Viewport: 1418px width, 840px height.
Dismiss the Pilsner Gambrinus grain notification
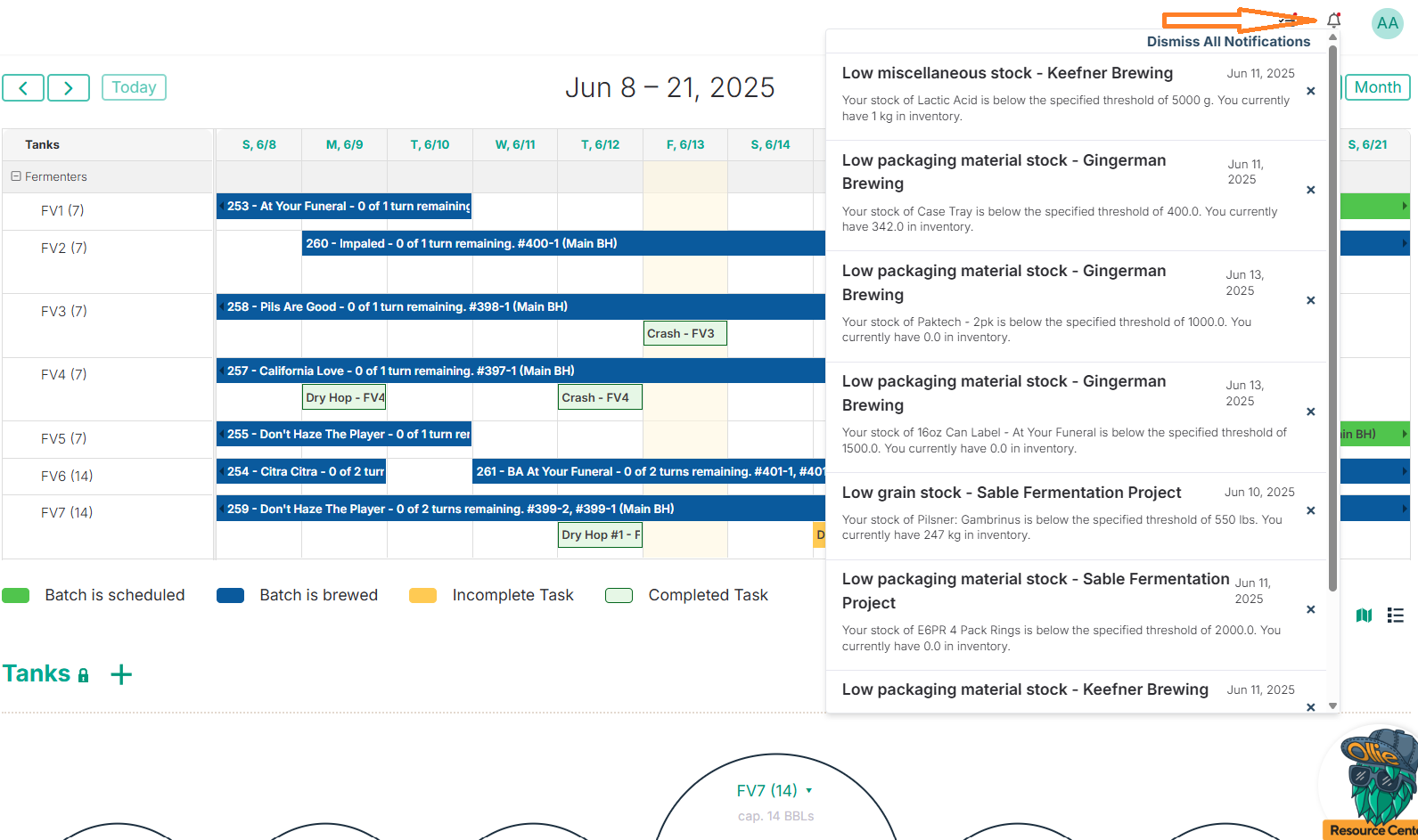click(x=1310, y=510)
